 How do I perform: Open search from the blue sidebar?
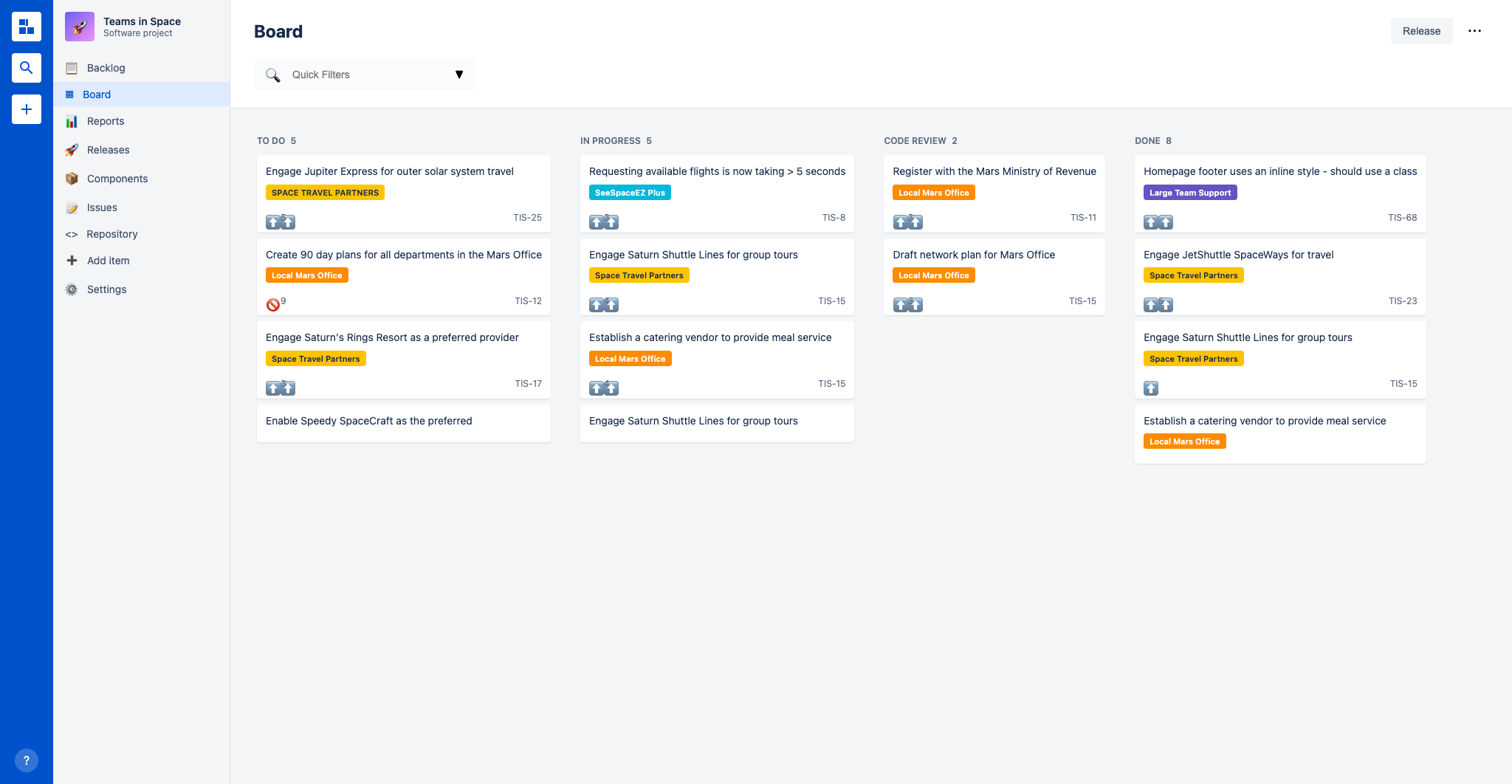click(x=27, y=68)
